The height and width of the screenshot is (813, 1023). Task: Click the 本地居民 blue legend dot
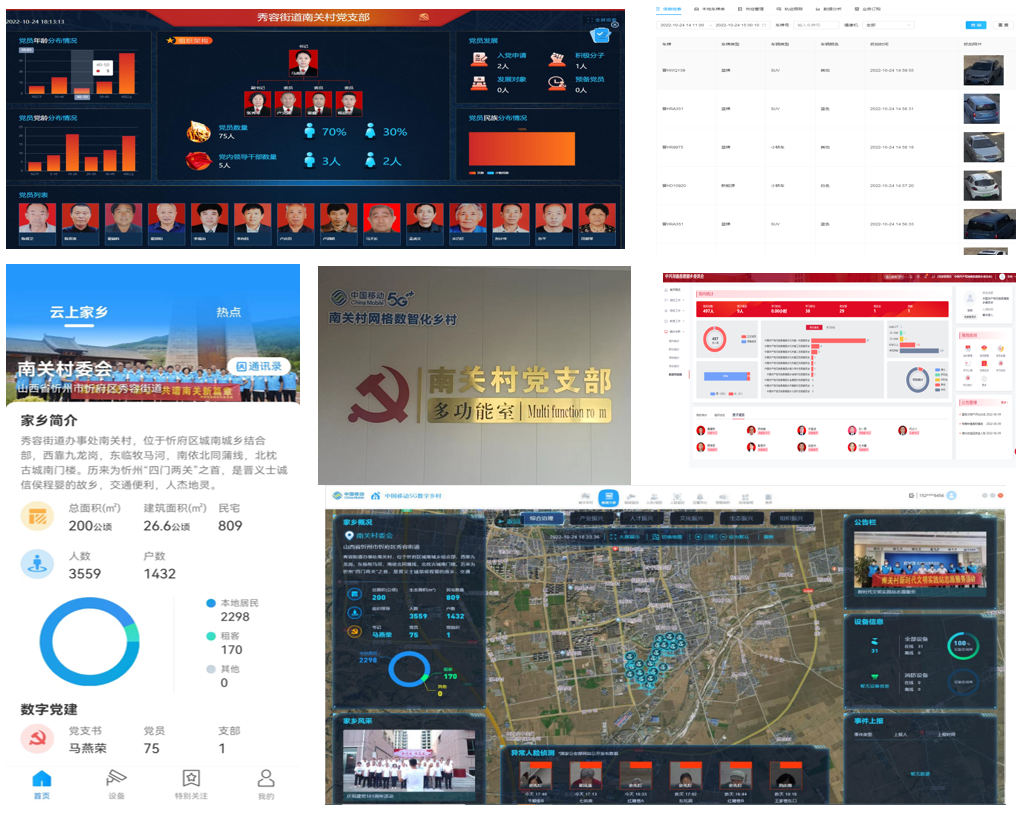tap(210, 603)
